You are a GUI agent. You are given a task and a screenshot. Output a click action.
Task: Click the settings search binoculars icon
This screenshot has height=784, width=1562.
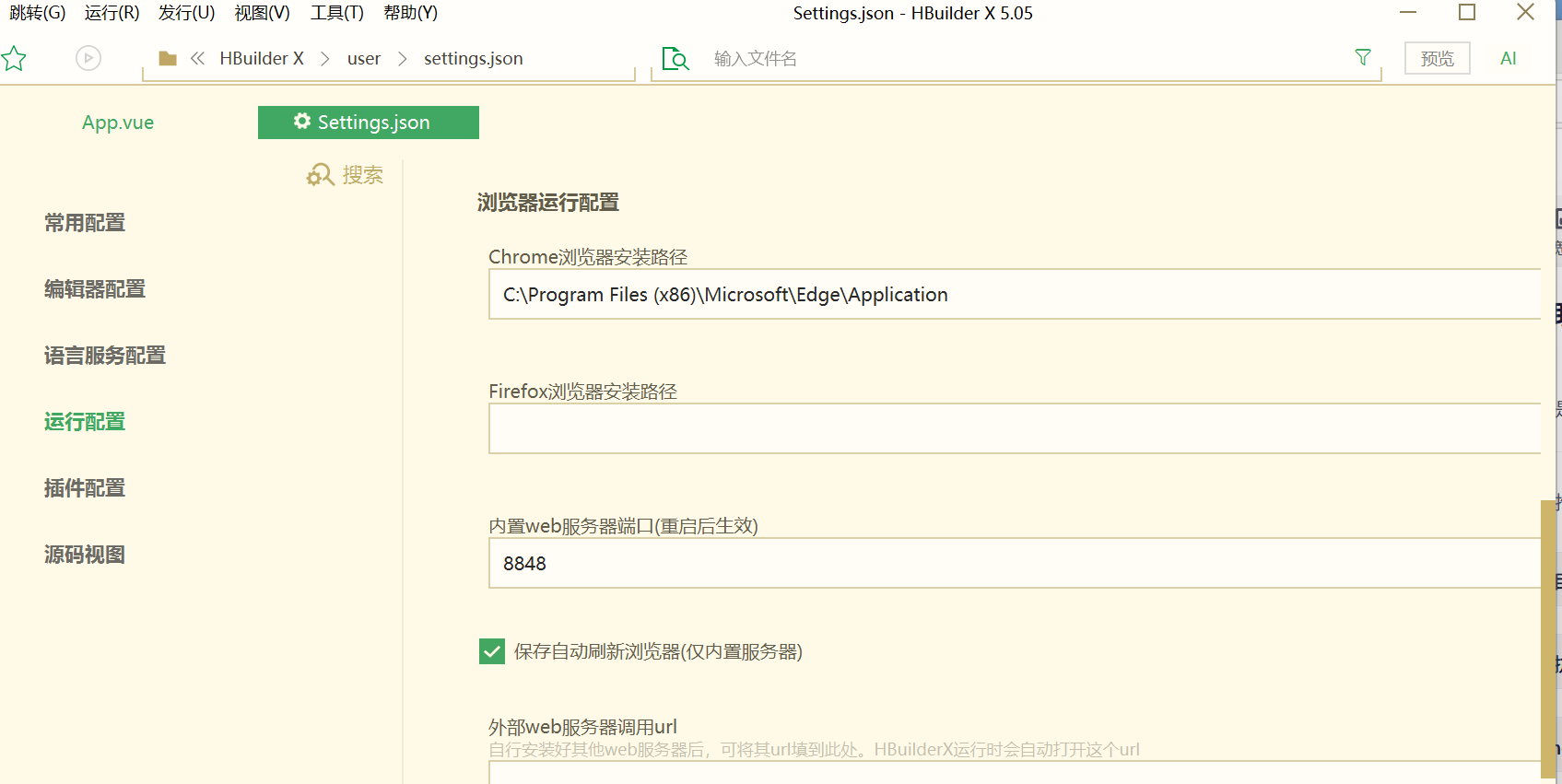(x=320, y=175)
